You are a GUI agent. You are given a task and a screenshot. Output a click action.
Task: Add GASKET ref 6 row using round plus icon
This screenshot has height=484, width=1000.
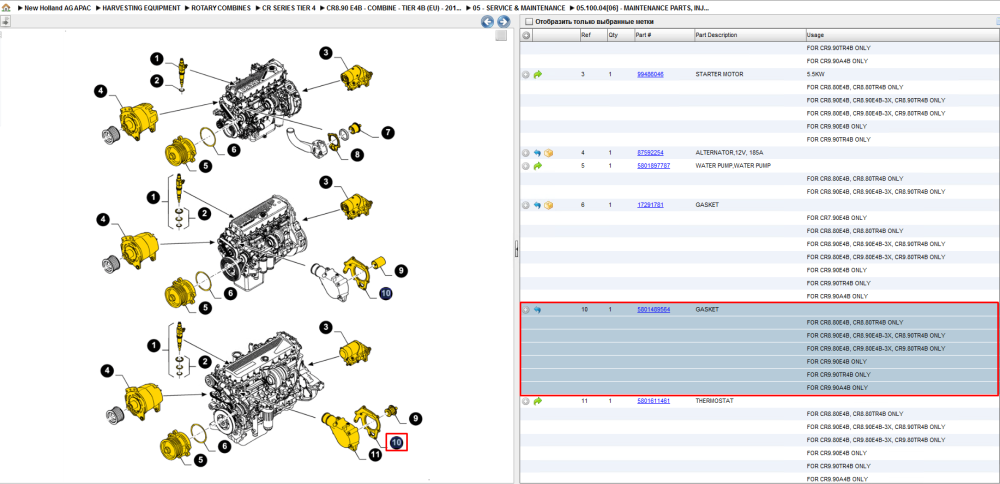pyautogui.click(x=526, y=205)
